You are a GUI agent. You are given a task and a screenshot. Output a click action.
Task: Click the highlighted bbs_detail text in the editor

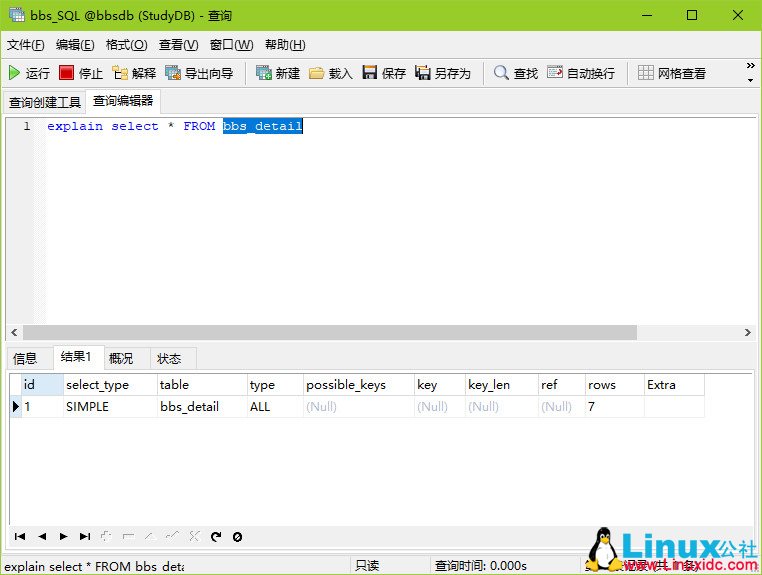click(262, 126)
